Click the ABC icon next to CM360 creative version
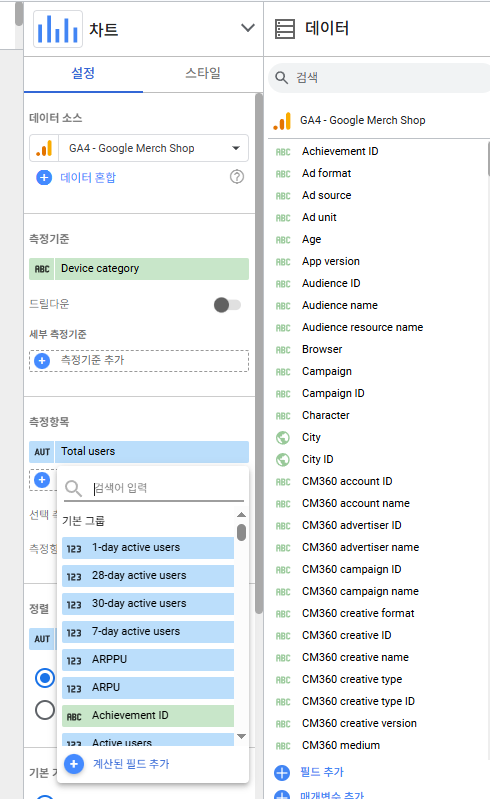Screen dimensions: 490x799 tap(283, 724)
